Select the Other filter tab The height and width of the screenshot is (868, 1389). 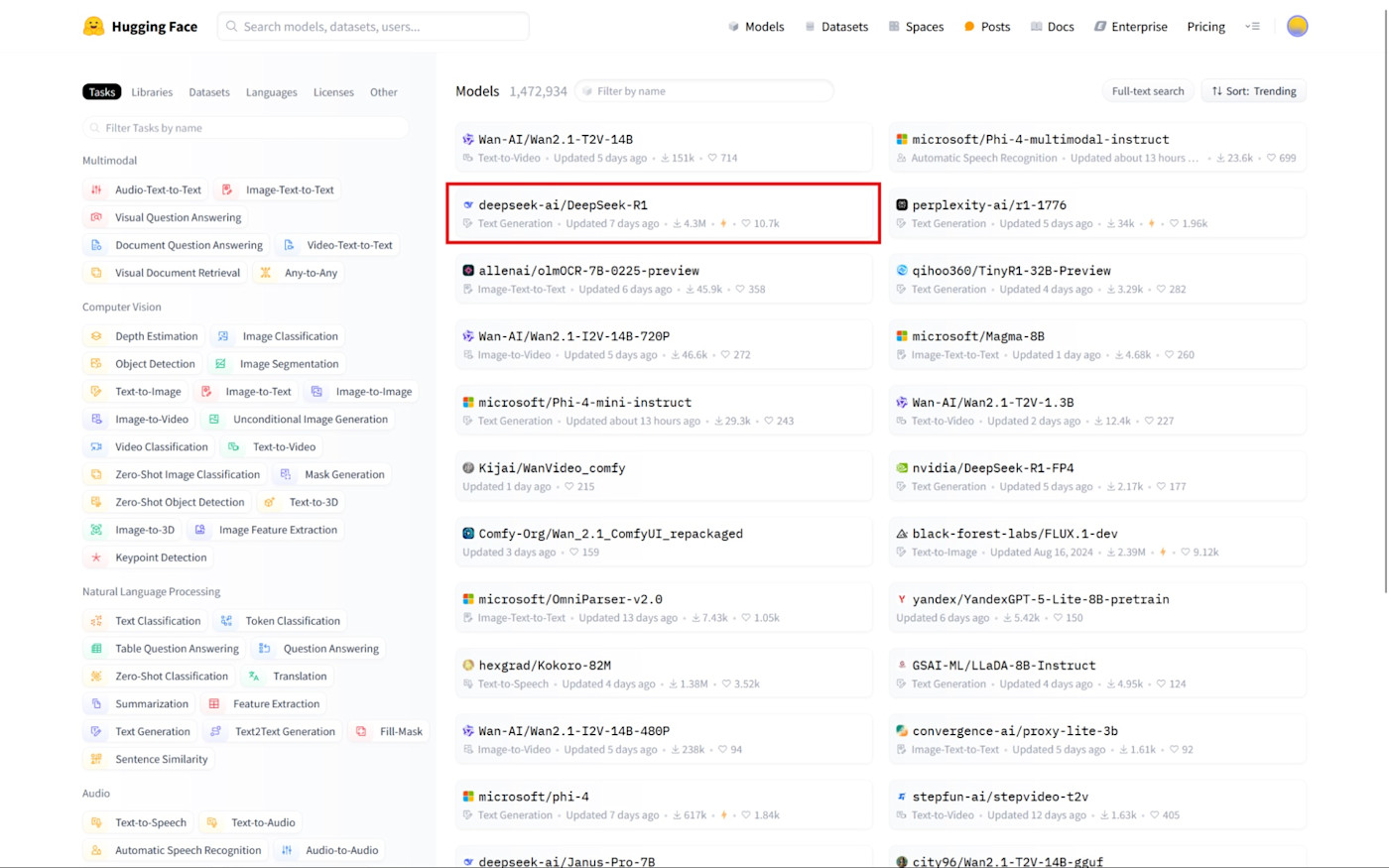point(384,92)
